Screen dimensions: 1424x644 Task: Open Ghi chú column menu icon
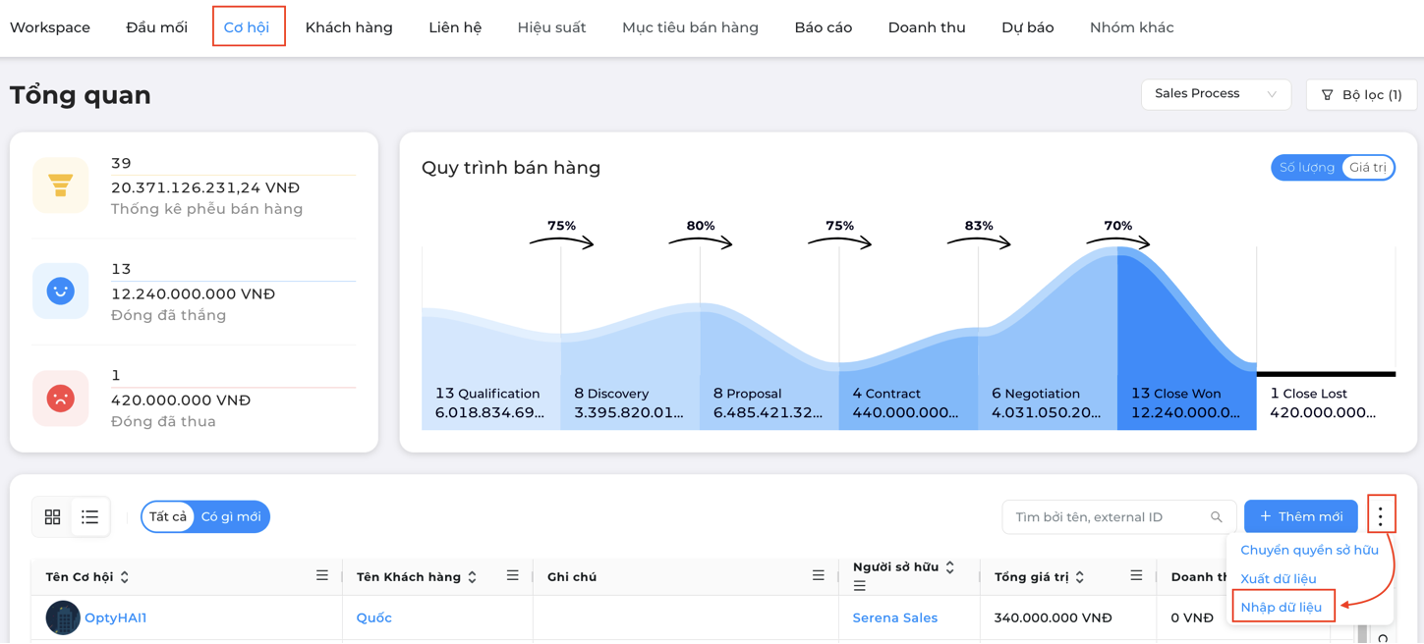point(818,576)
